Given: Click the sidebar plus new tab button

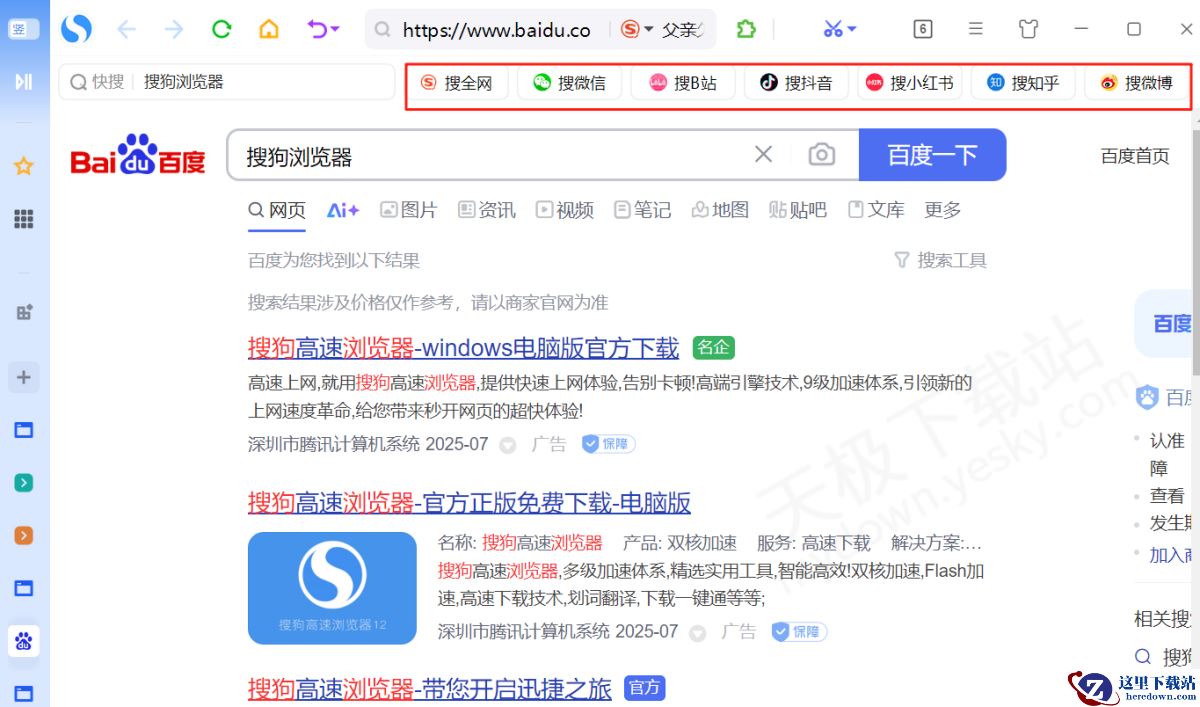Looking at the screenshot, I should [x=24, y=378].
